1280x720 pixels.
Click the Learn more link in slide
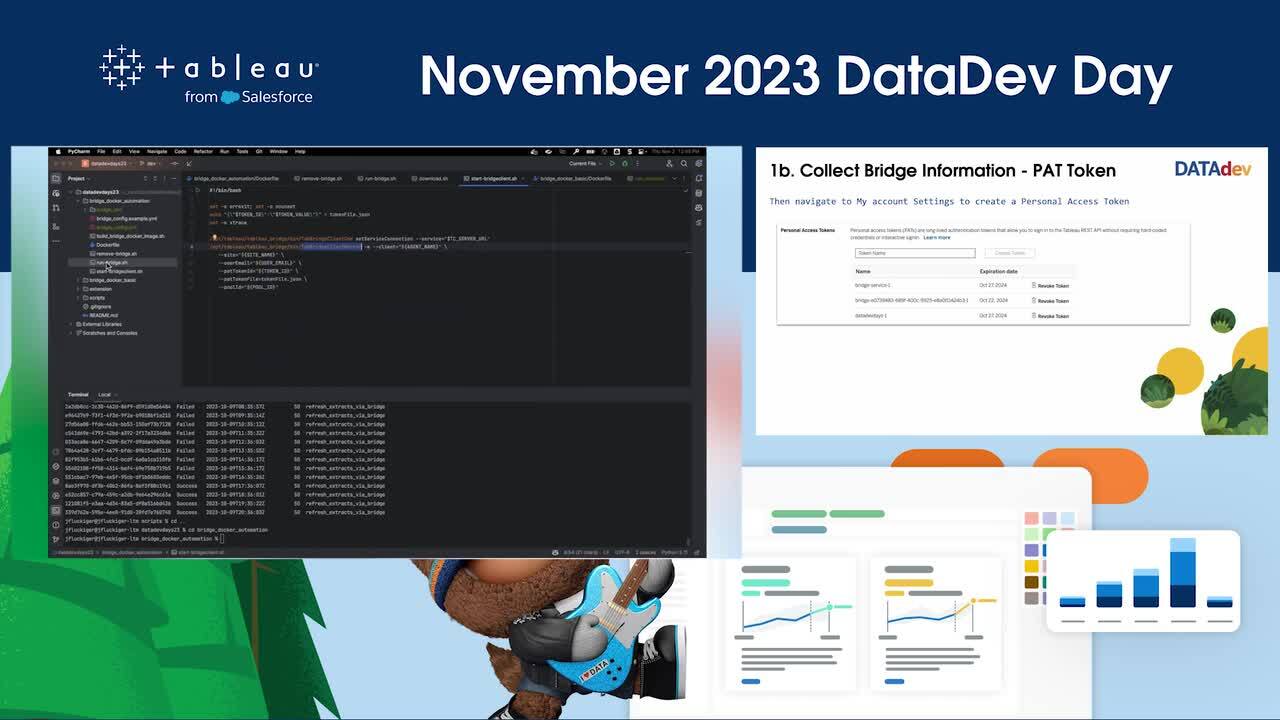pos(937,237)
